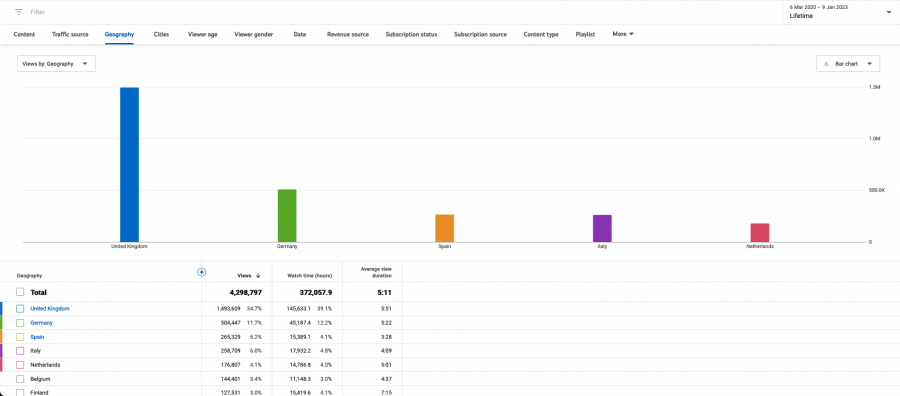Click the United Kingdom views 1,493,609

[228, 309]
